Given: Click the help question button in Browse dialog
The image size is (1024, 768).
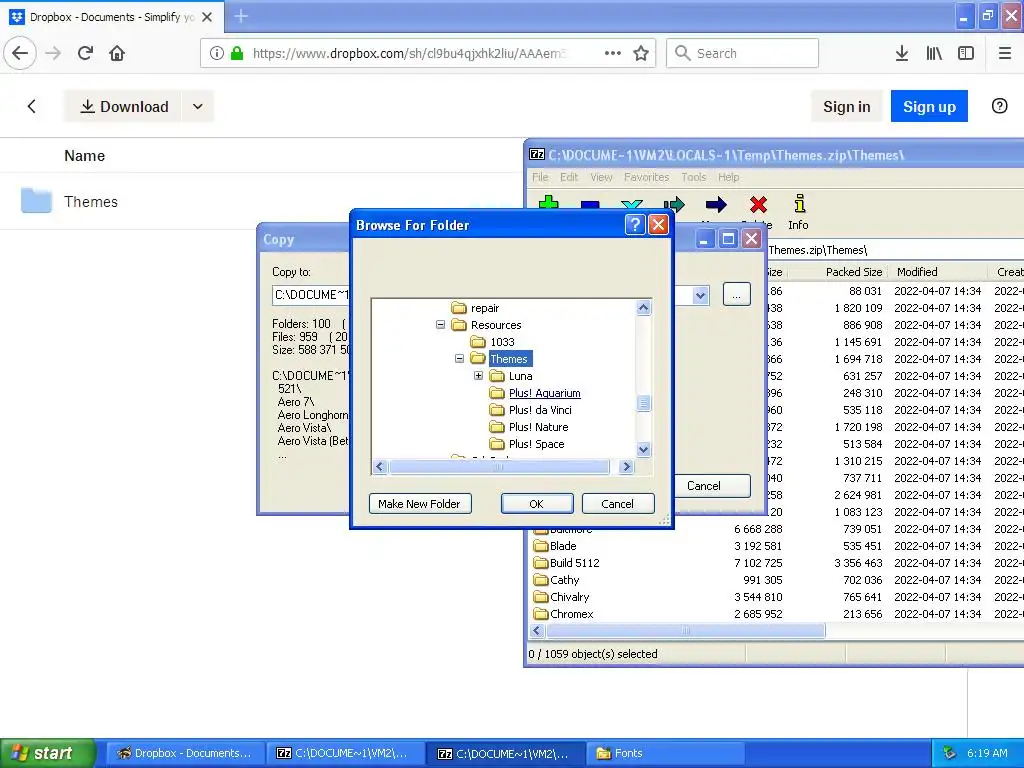Looking at the screenshot, I should (x=635, y=225).
